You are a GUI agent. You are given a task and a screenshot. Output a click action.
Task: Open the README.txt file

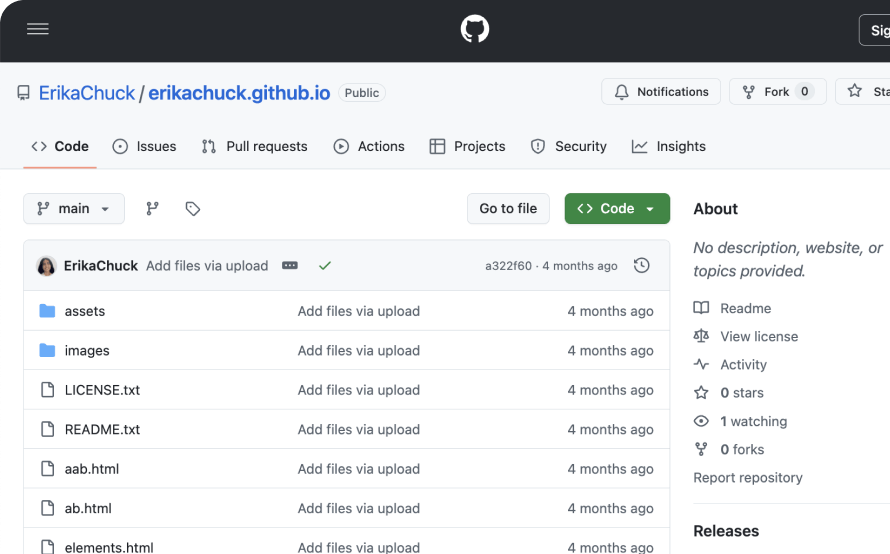[x=102, y=430]
